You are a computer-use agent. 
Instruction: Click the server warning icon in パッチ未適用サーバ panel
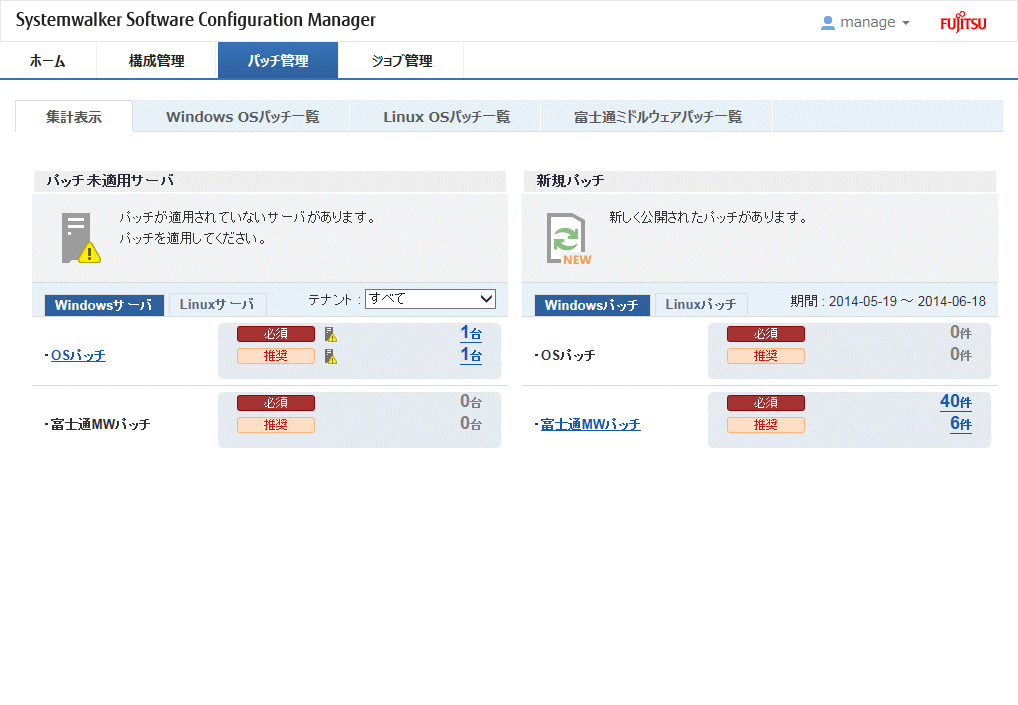pos(81,238)
